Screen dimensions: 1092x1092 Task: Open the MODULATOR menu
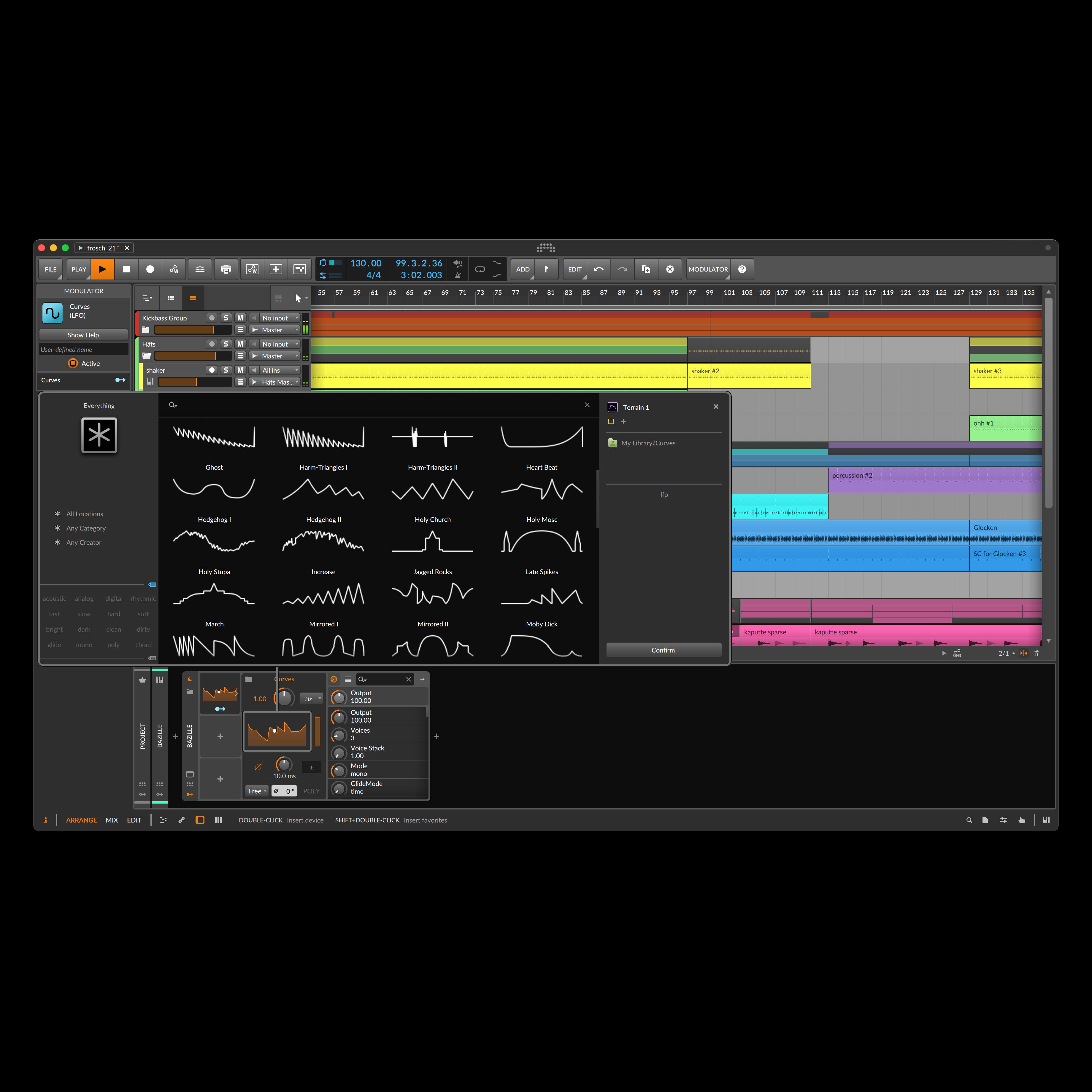pos(708,269)
